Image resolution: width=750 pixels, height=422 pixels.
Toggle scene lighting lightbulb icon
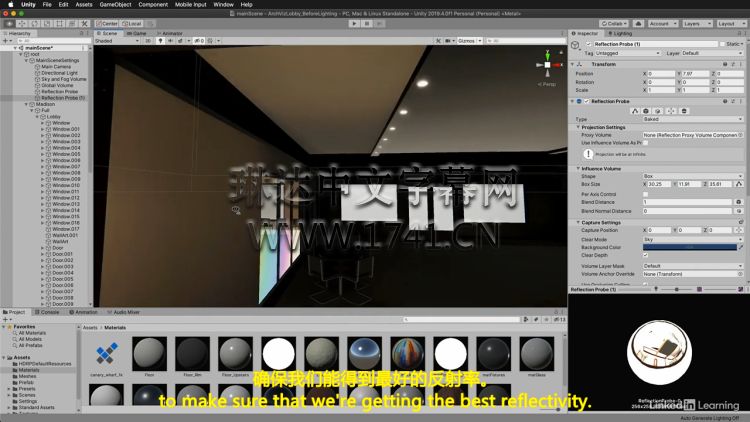(x=161, y=41)
